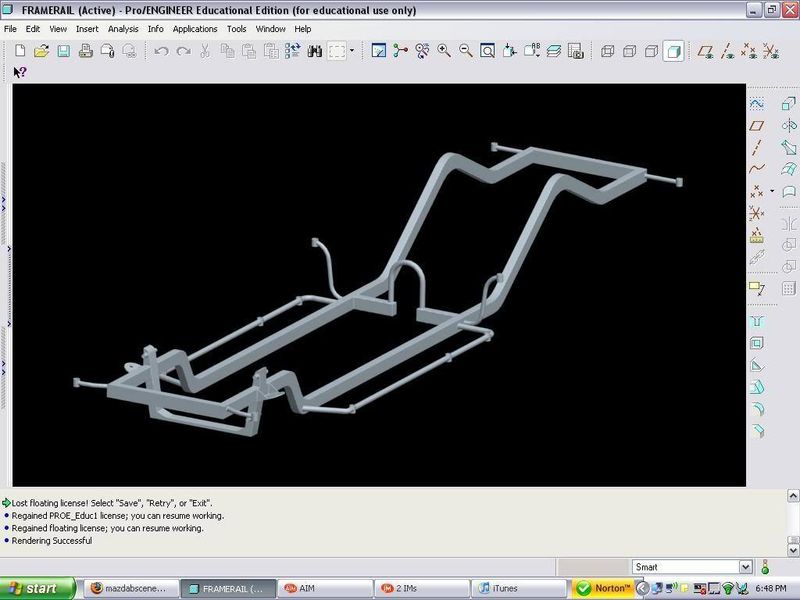Toggle datum axes display
The width and height of the screenshot is (800, 600).
[727, 50]
